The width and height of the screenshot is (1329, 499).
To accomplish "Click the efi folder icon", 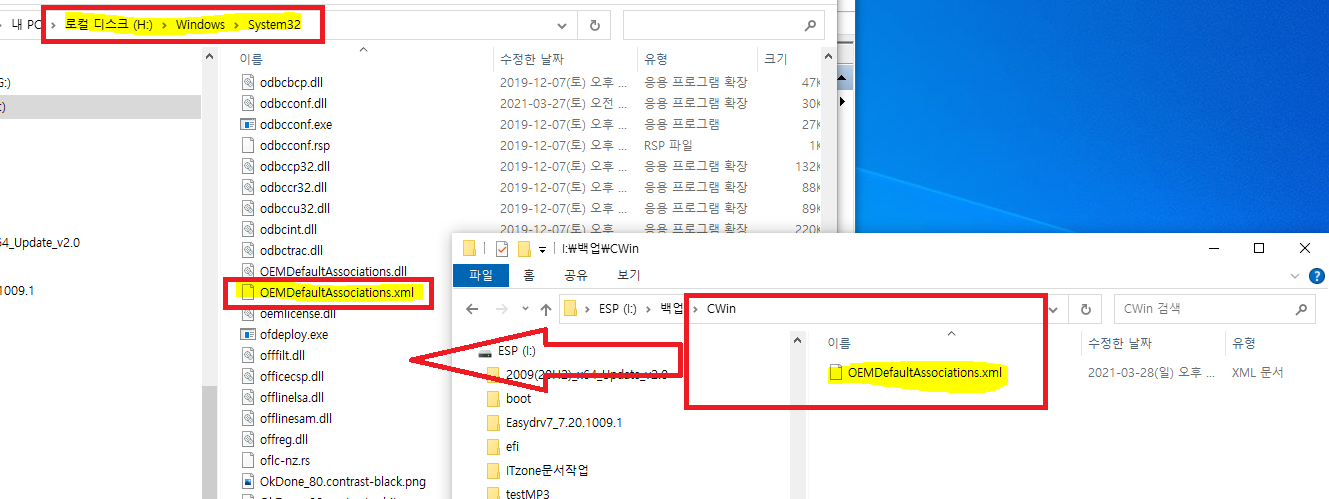I will pyautogui.click(x=493, y=446).
